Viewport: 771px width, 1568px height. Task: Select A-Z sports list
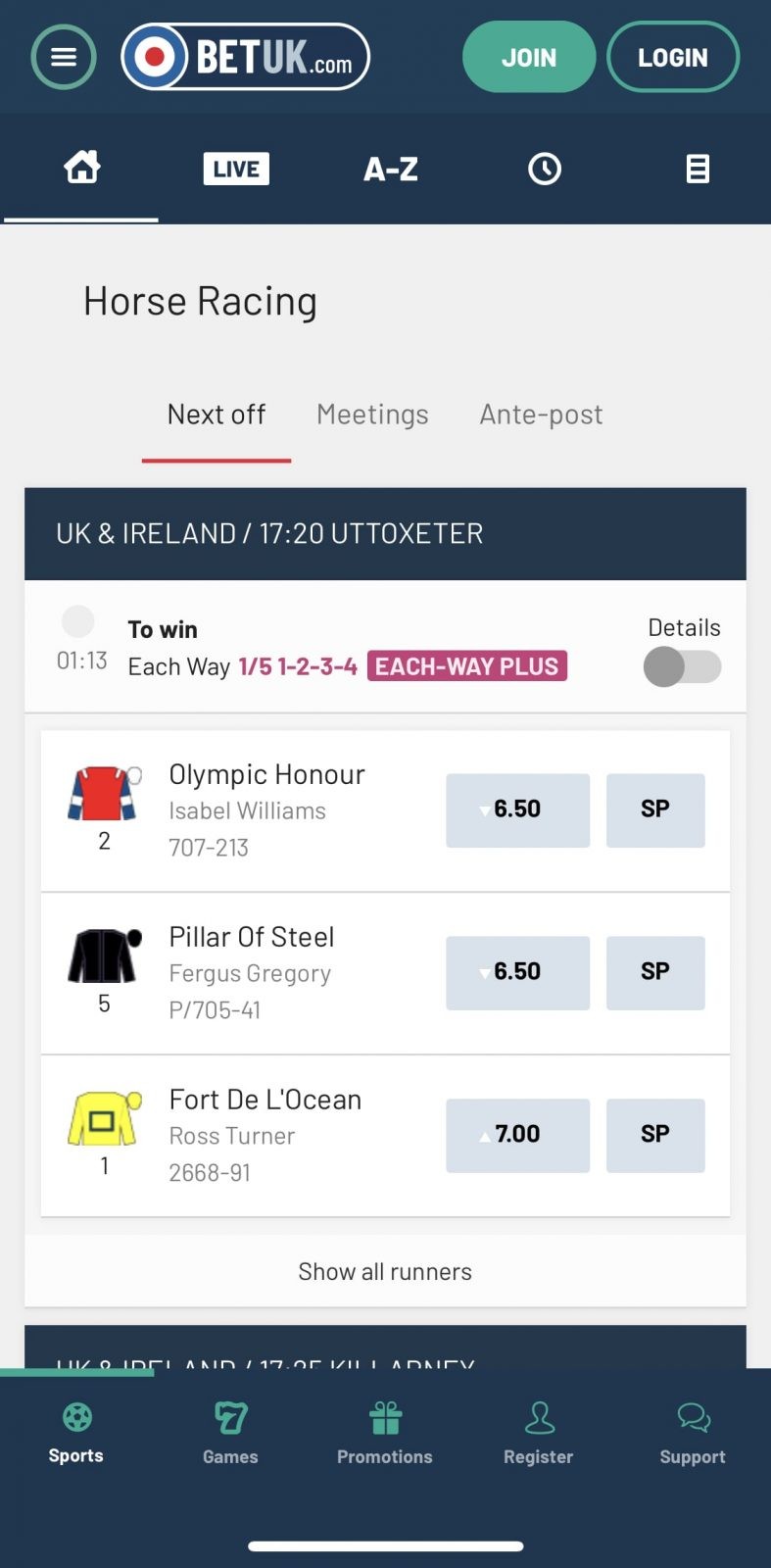click(x=391, y=169)
